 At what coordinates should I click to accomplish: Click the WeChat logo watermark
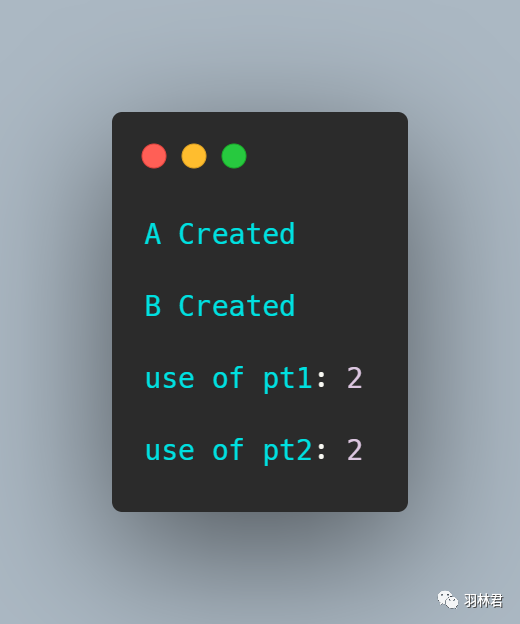[x=448, y=600]
